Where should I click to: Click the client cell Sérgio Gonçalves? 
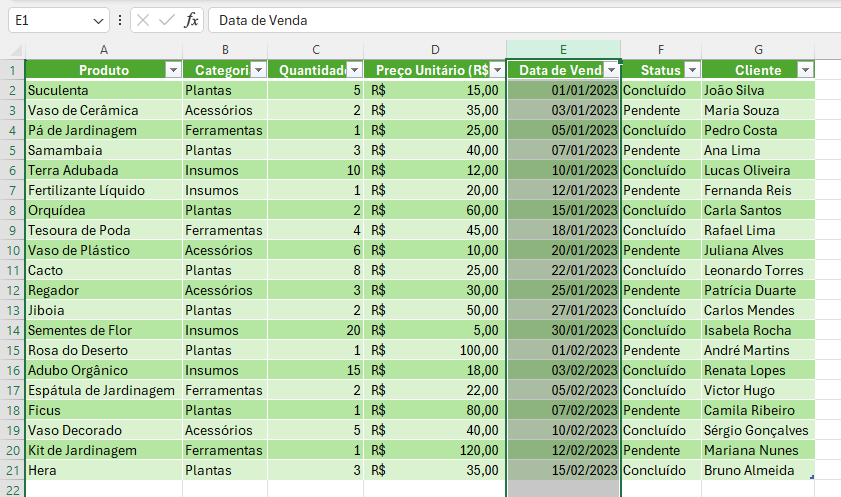pyautogui.click(x=758, y=431)
